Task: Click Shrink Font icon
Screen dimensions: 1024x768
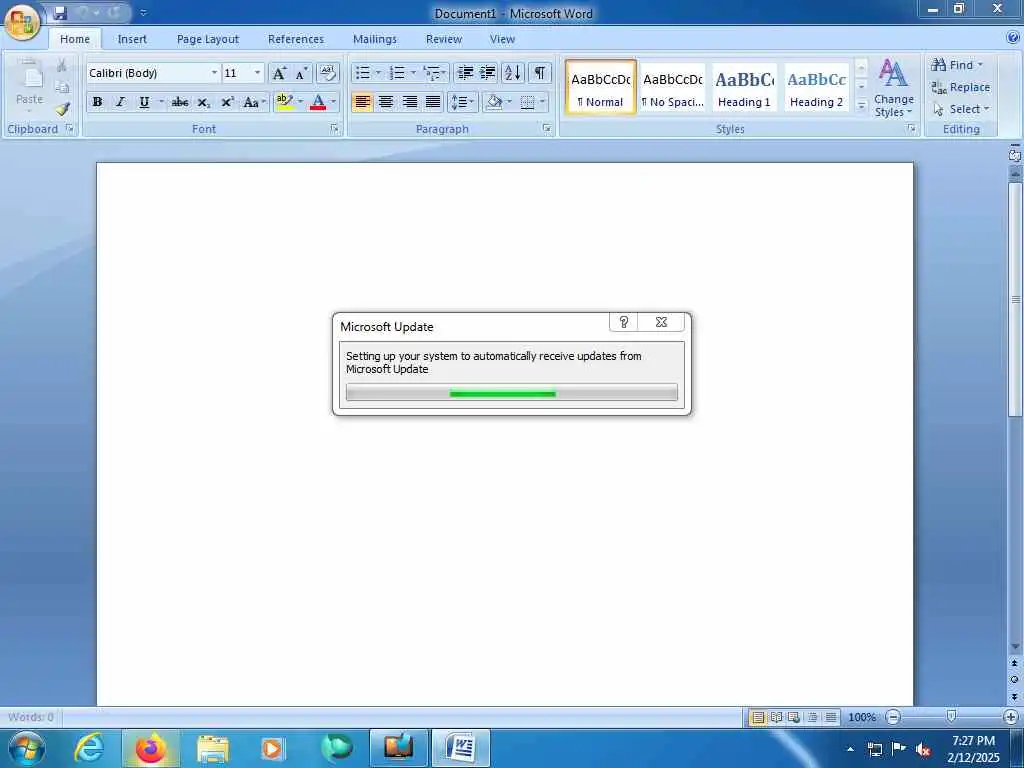Action: pyautogui.click(x=301, y=72)
